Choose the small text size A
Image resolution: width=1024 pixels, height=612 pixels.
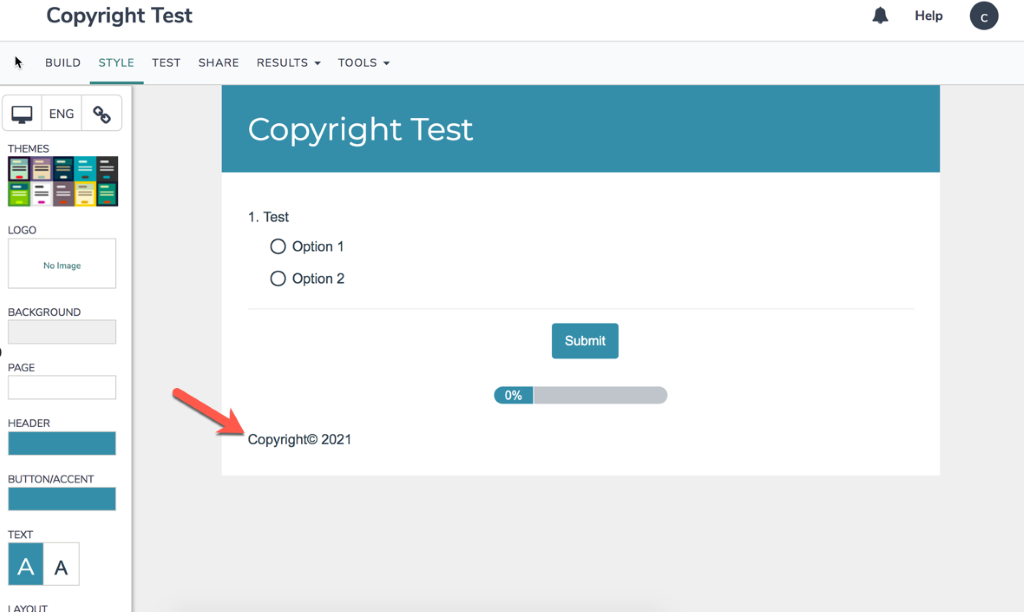pos(61,567)
